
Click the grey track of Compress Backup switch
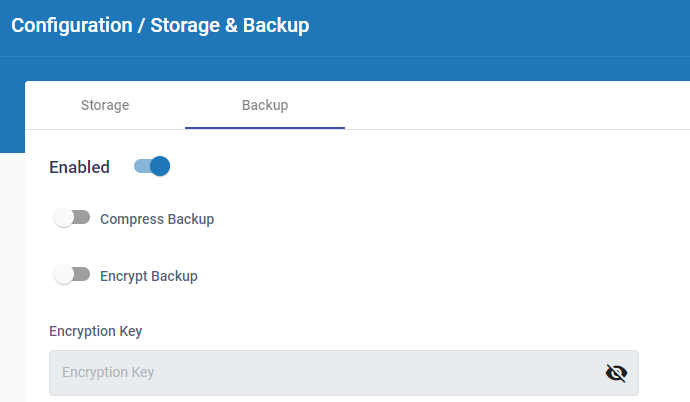click(x=83, y=217)
